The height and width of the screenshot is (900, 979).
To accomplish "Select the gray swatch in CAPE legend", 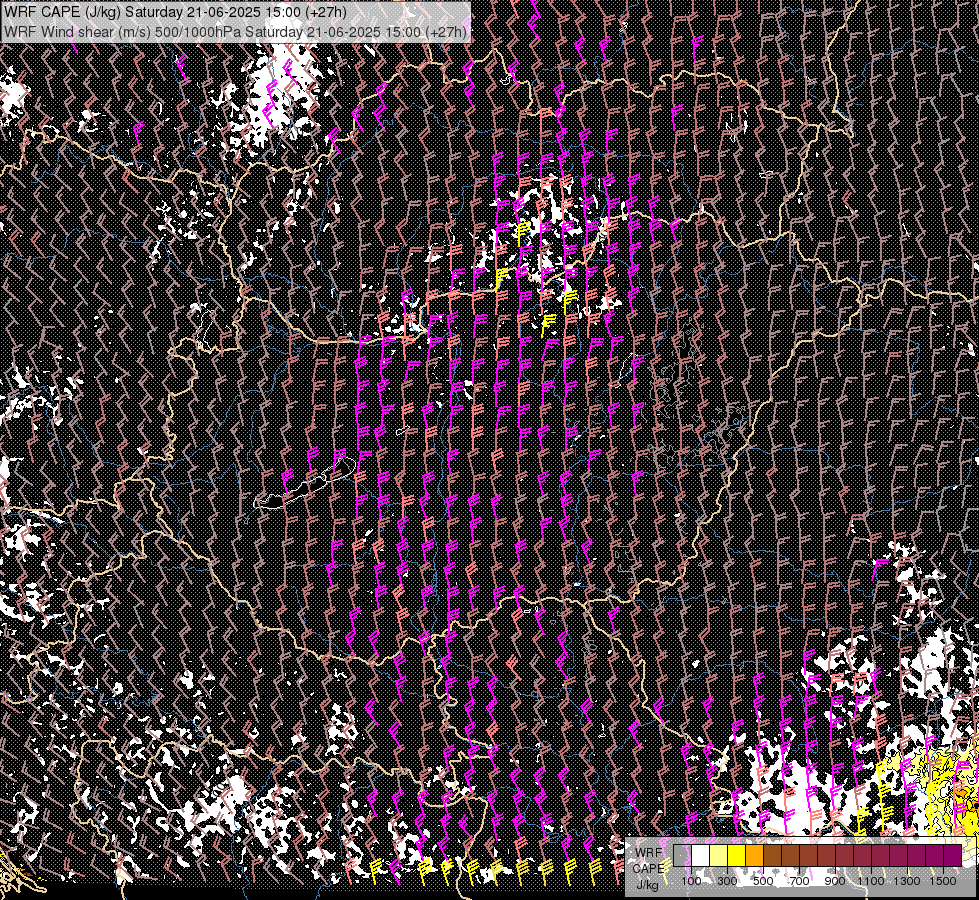I will (682, 856).
